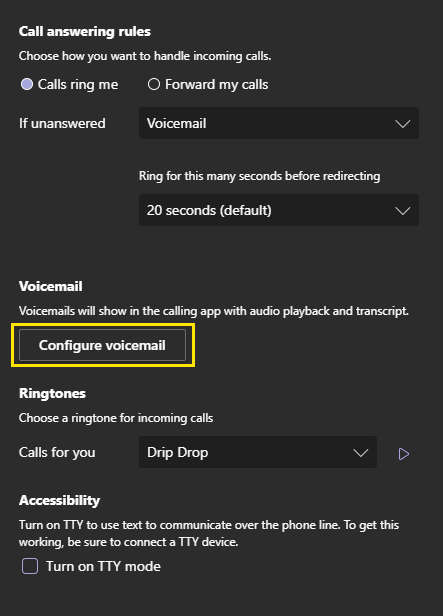
Task: Select the Calls ring me radio button
Action: pos(27,84)
